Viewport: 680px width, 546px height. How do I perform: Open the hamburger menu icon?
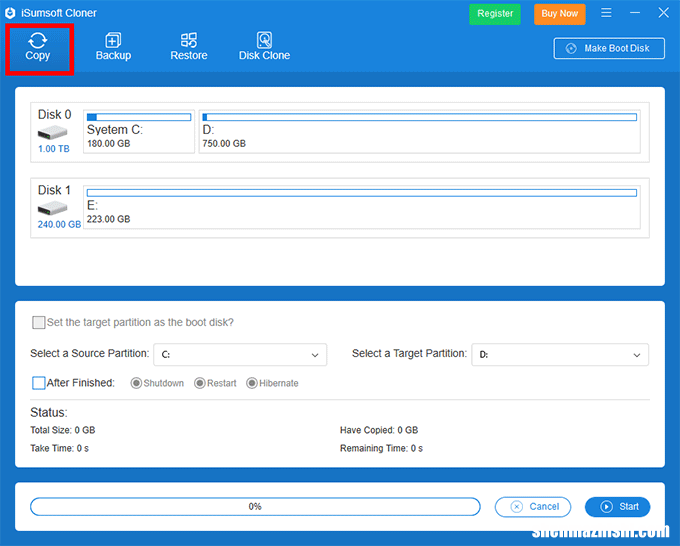[606, 13]
